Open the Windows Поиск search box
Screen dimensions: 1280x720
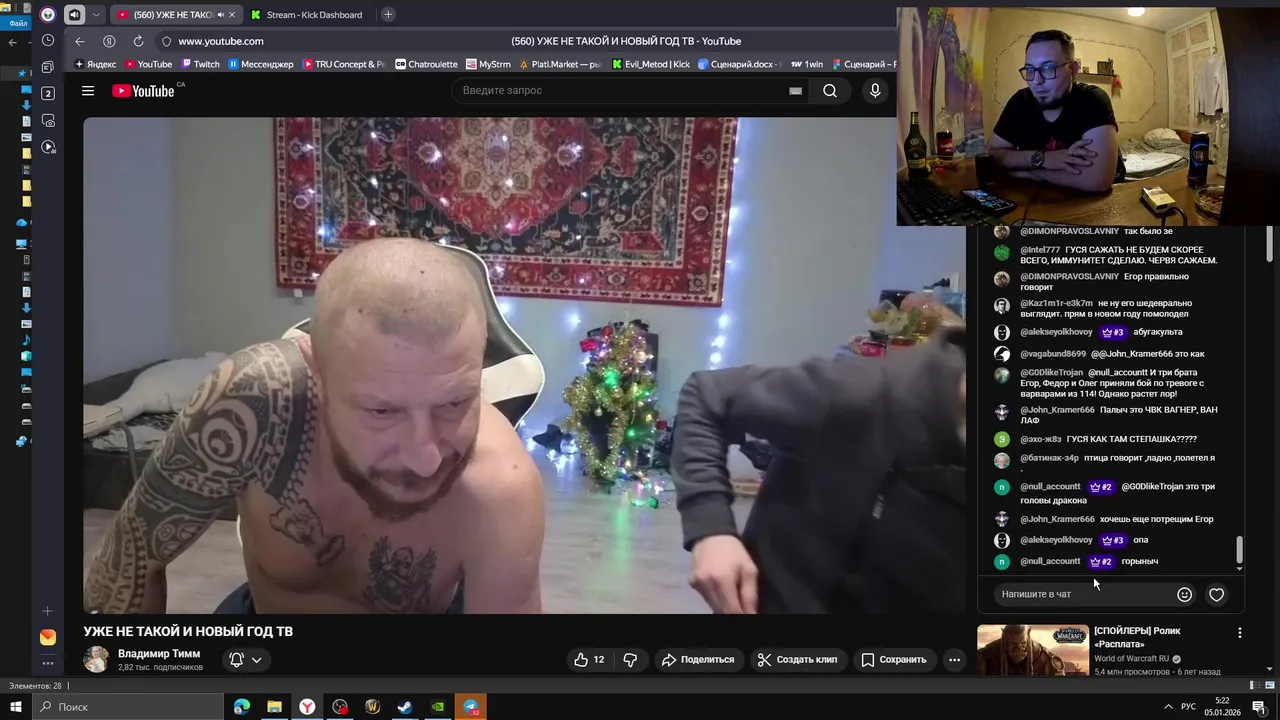[128, 707]
